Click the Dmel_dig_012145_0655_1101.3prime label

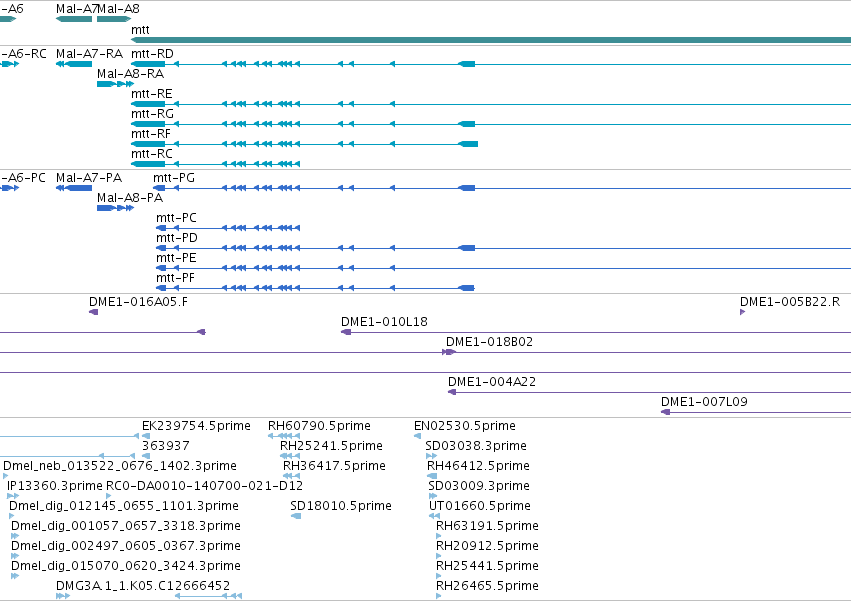124,507
